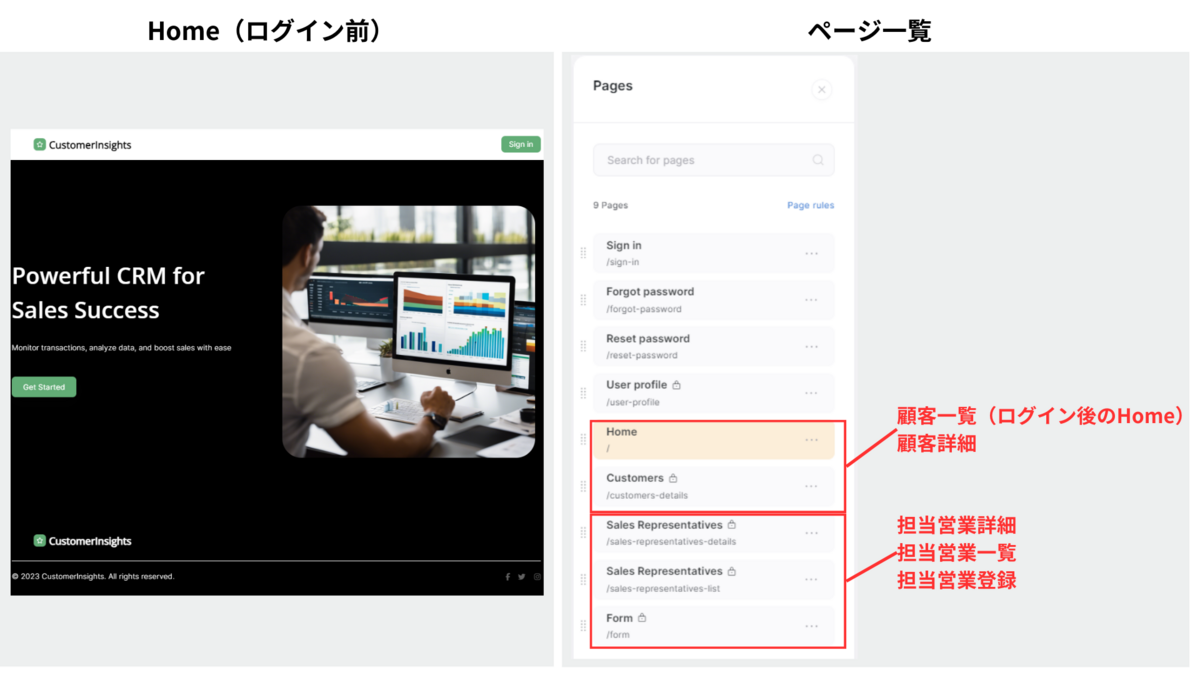The width and height of the screenshot is (1200, 675).
Task: Click the lock icon beside Customers
Action: click(673, 478)
